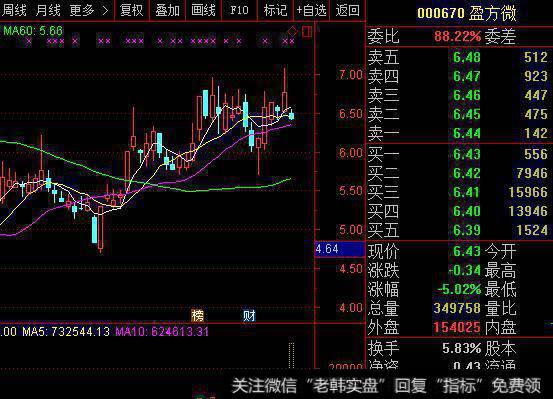
Task: Click the 总量 349758 volume value
Action: (457, 308)
